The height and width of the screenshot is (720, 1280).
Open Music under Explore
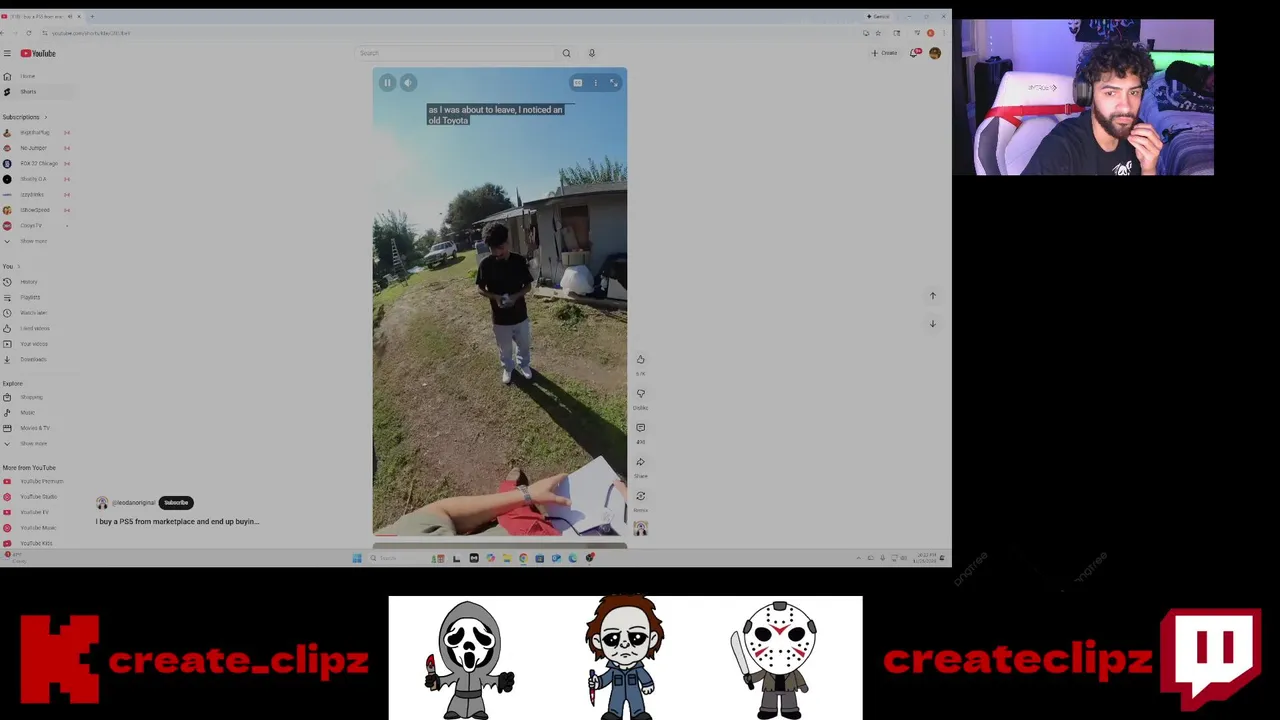pyautogui.click(x=27, y=413)
